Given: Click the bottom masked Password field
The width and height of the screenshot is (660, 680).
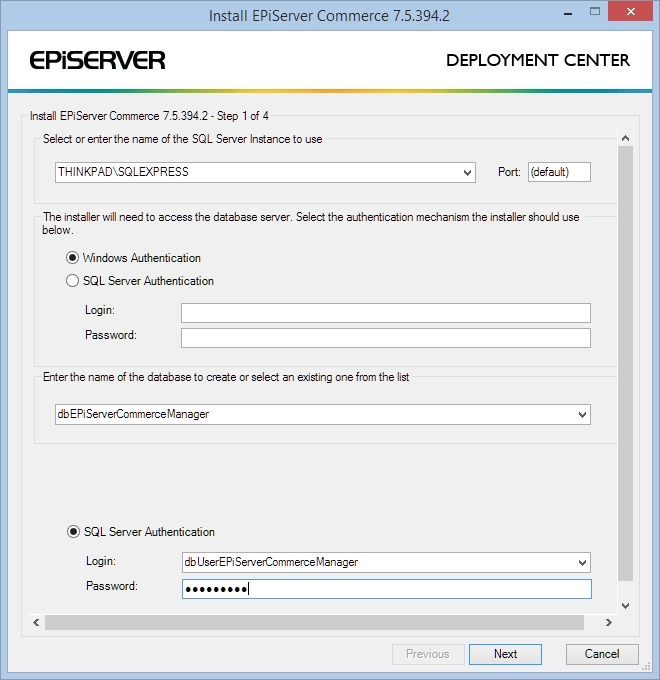Looking at the screenshot, I should click(385, 589).
